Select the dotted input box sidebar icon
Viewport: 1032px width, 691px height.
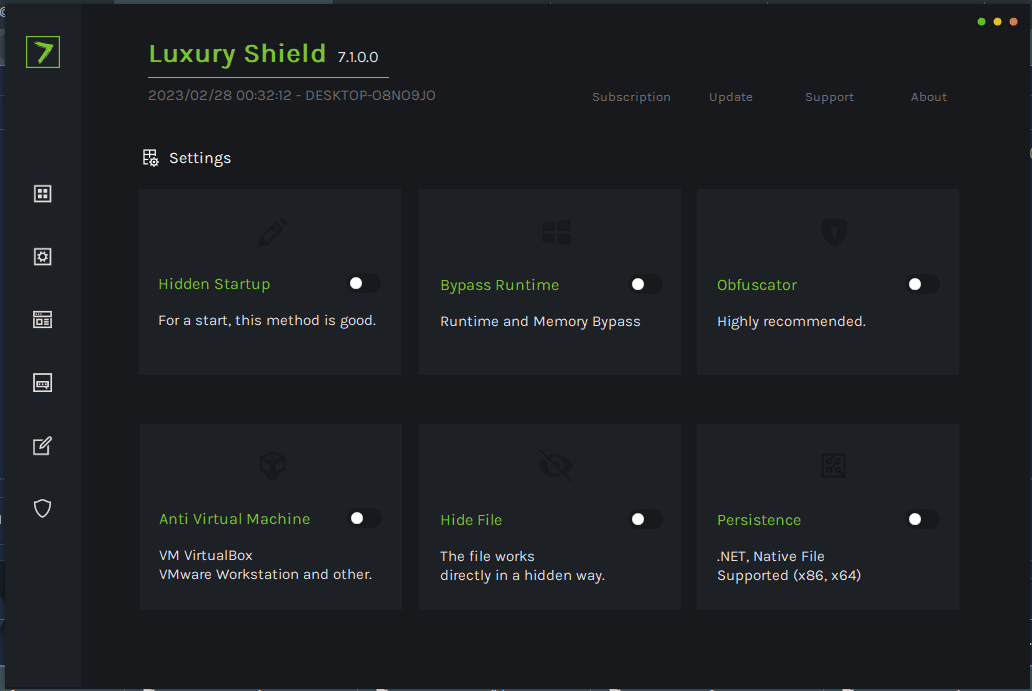43,383
